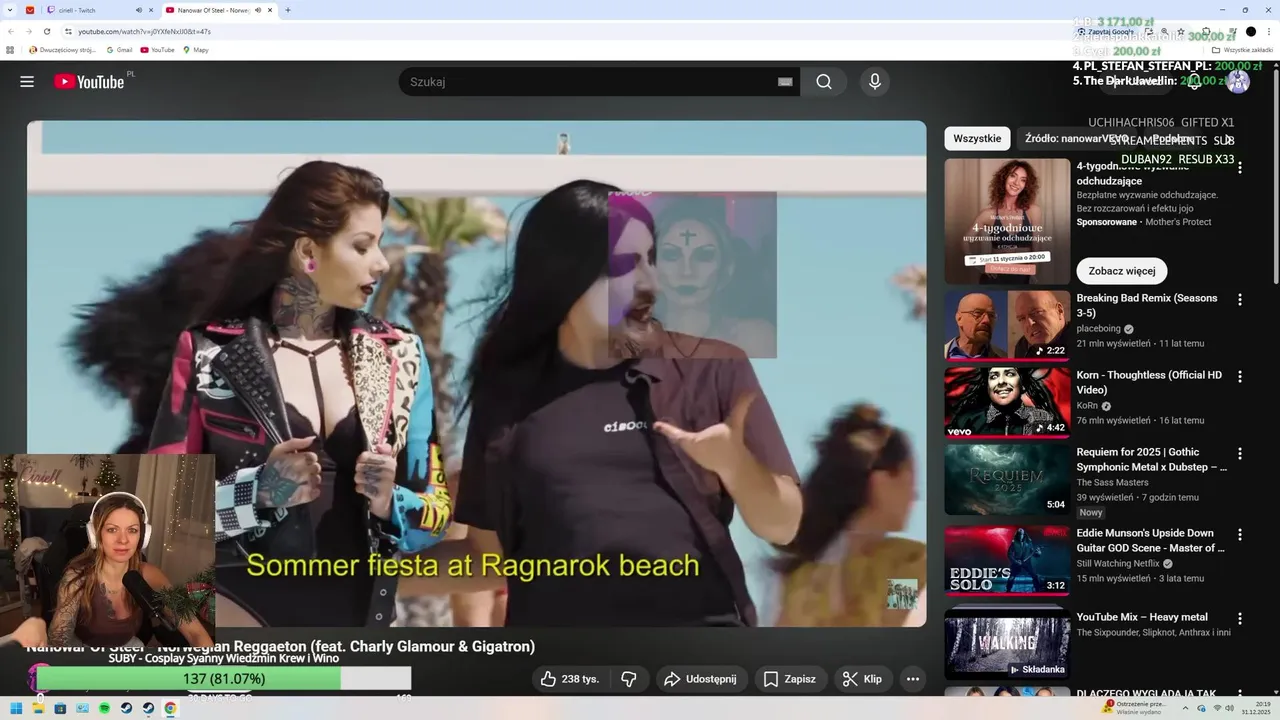Open the Chrome three-dot menu

[1269, 31]
